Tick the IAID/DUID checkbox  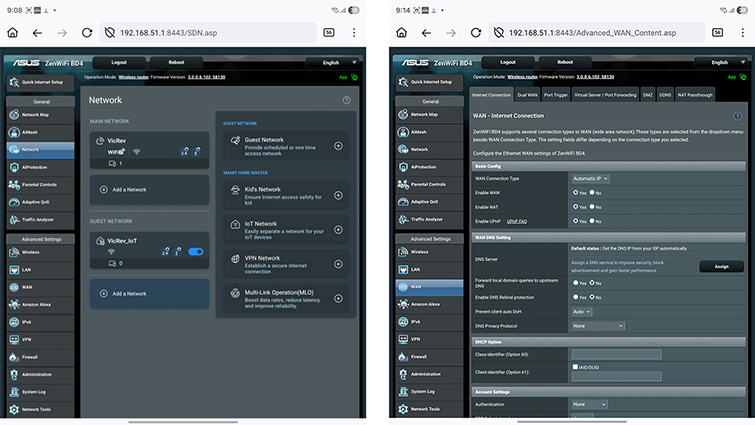coord(575,367)
